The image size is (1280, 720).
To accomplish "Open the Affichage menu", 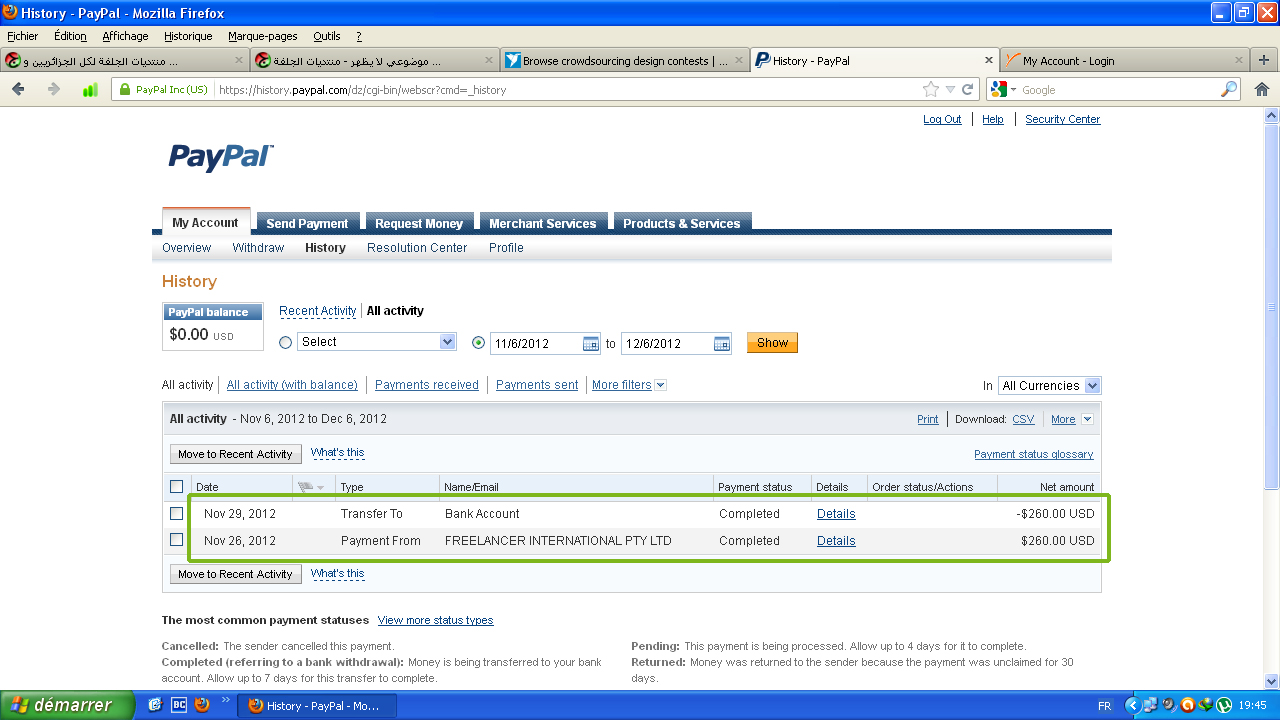I will [x=125, y=36].
